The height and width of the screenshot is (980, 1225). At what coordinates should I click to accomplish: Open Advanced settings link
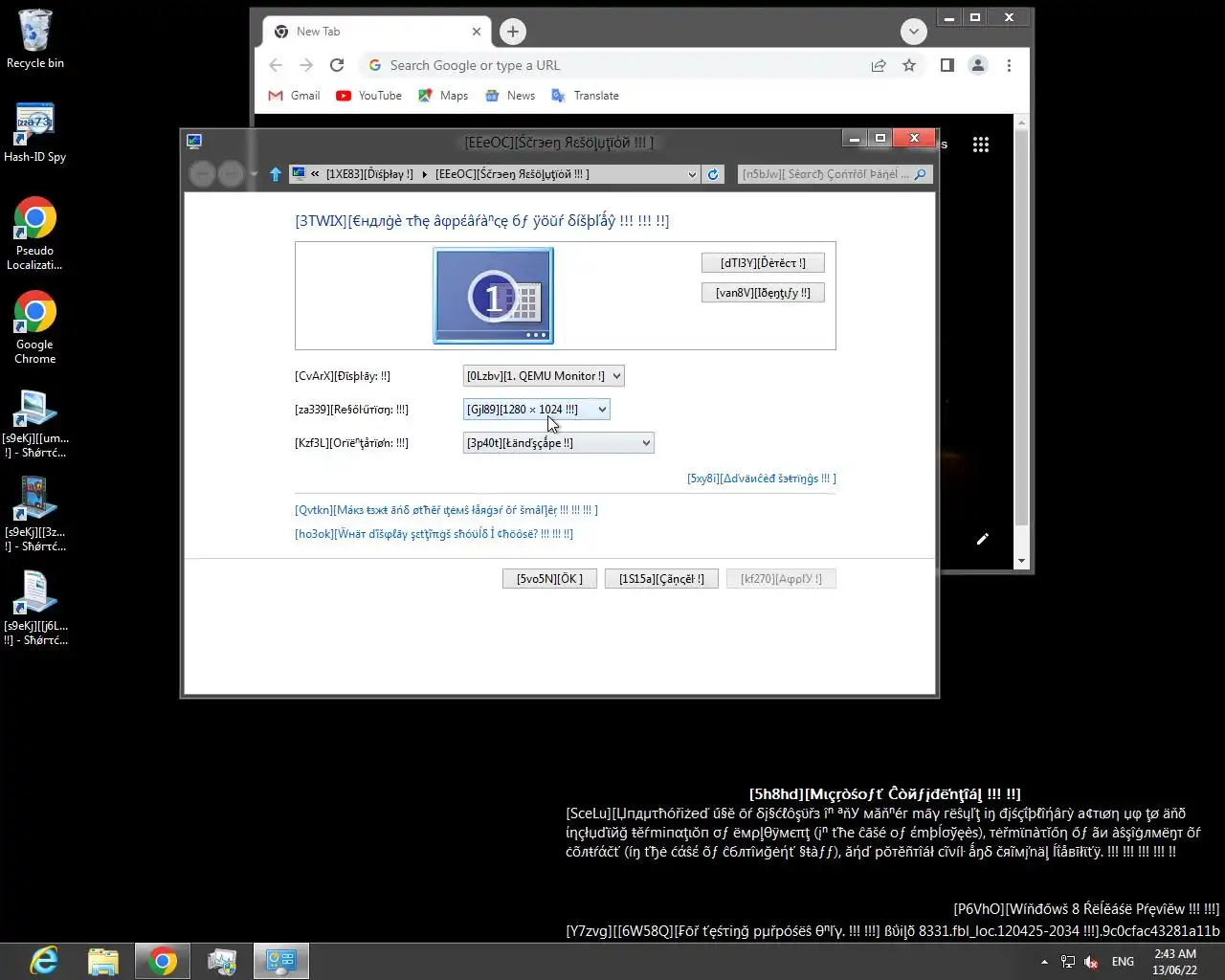[762, 479]
